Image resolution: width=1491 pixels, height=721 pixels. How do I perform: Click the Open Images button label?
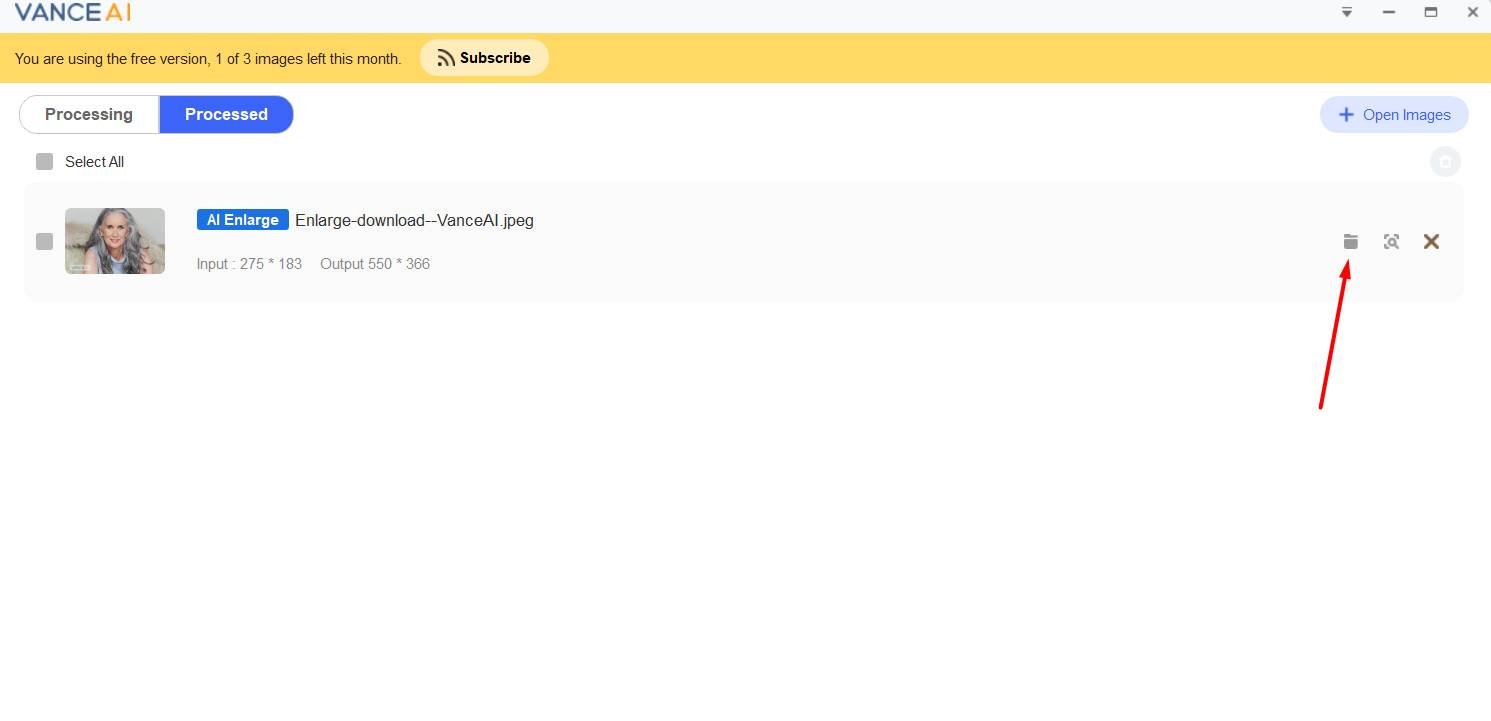tap(1406, 115)
